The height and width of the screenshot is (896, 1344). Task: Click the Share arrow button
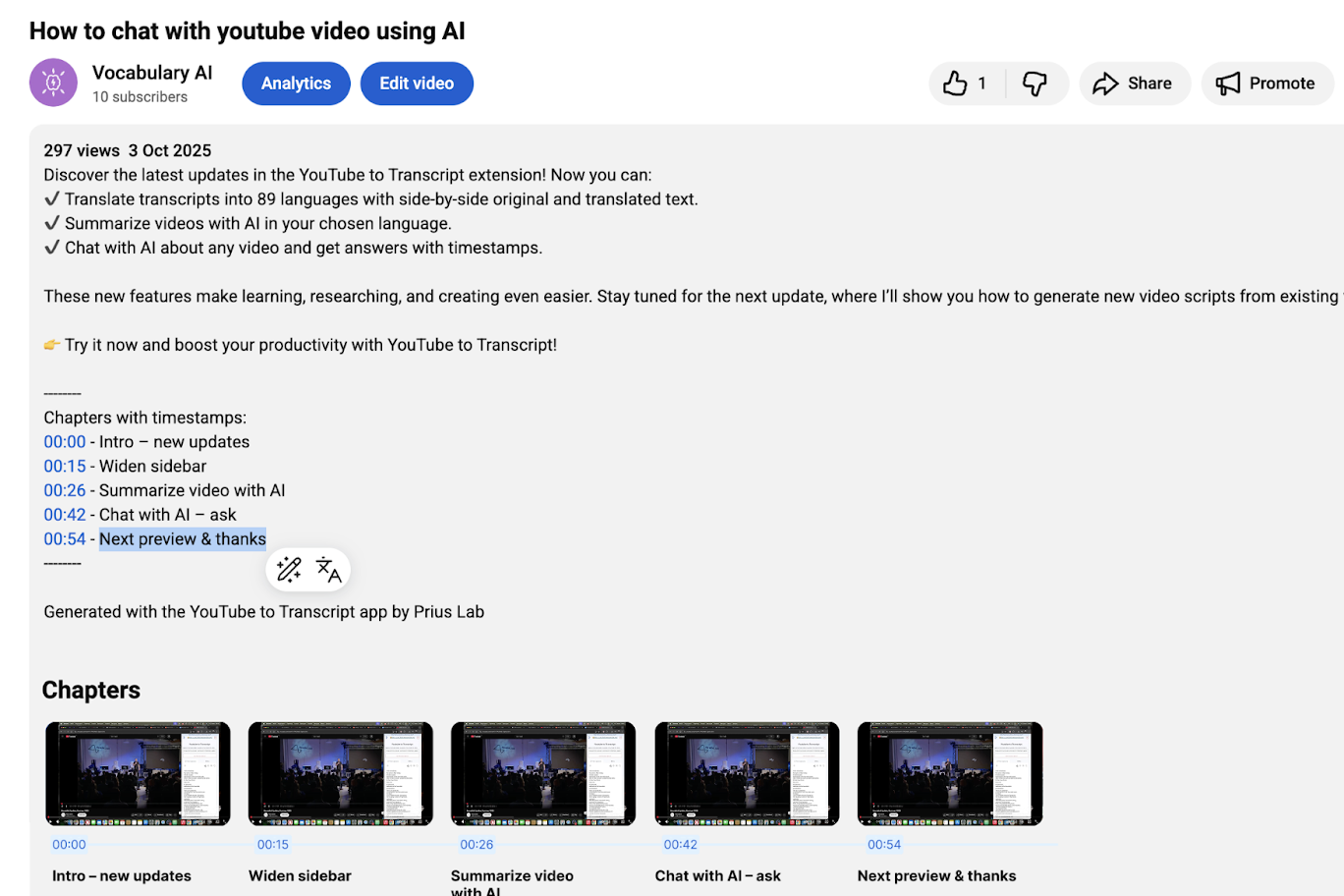click(x=1134, y=84)
